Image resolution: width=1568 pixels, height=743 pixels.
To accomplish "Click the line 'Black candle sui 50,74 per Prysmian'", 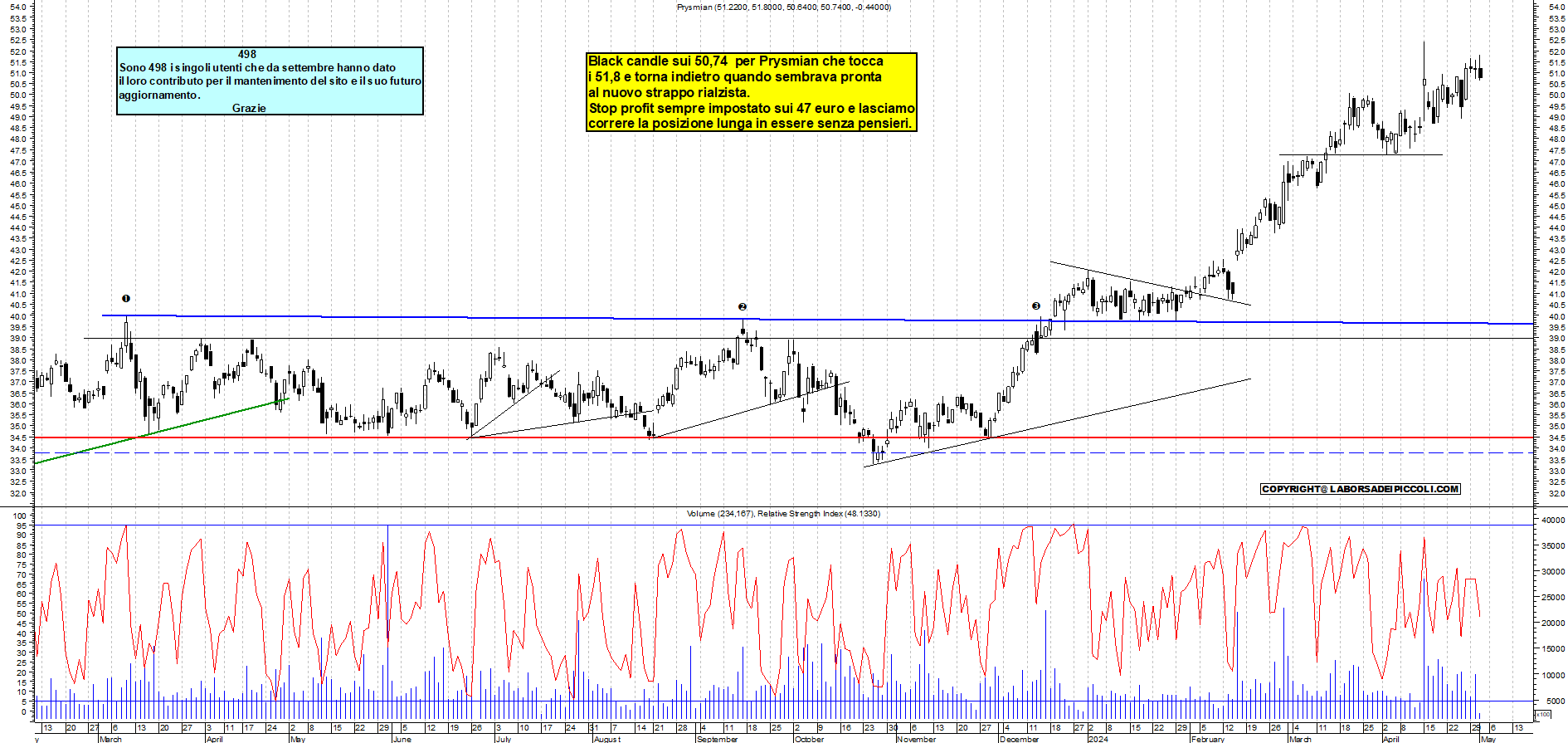I will [x=736, y=61].
